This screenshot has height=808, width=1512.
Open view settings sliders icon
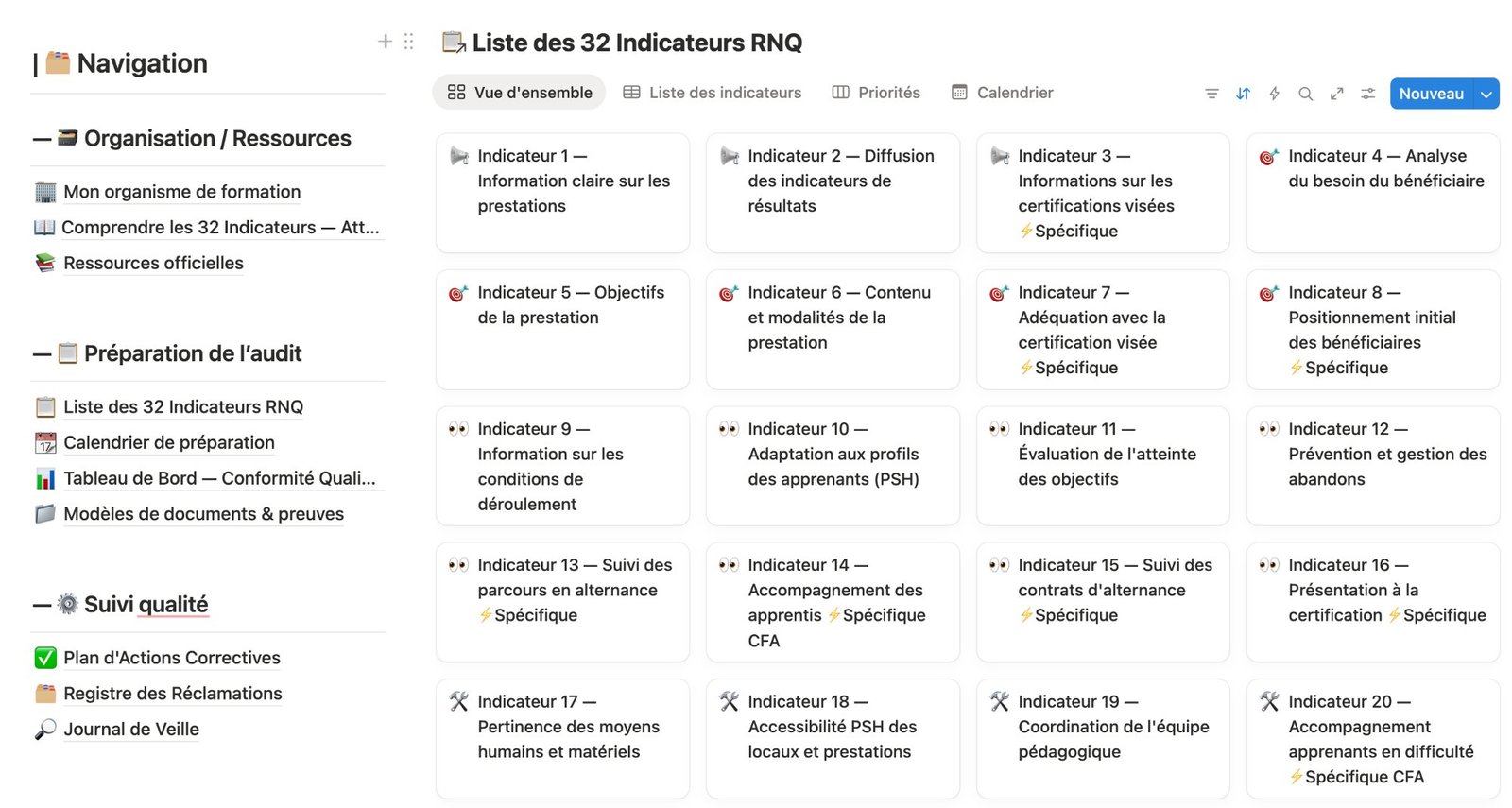pyautogui.click(x=1367, y=94)
